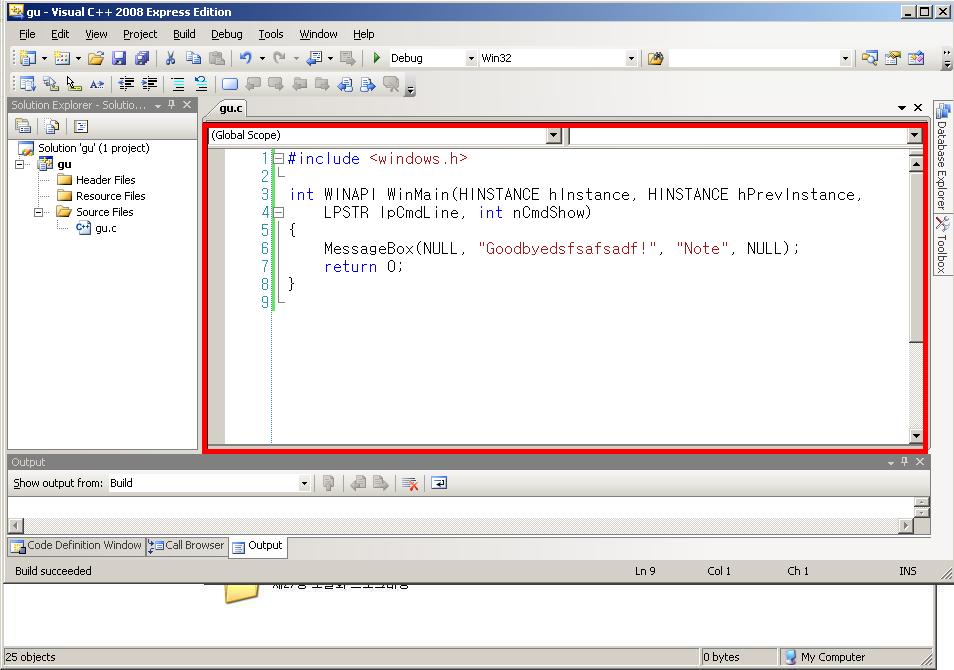The height and width of the screenshot is (670, 954).
Task: Select gu.c in the Solution Explorer tree
Action: 106,228
